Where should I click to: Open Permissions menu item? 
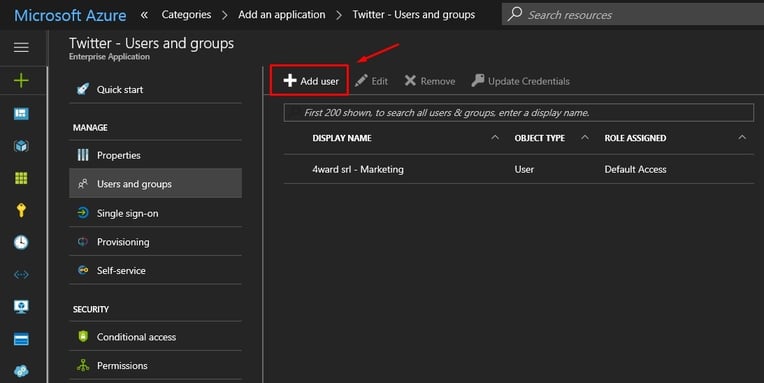tap(155, 365)
